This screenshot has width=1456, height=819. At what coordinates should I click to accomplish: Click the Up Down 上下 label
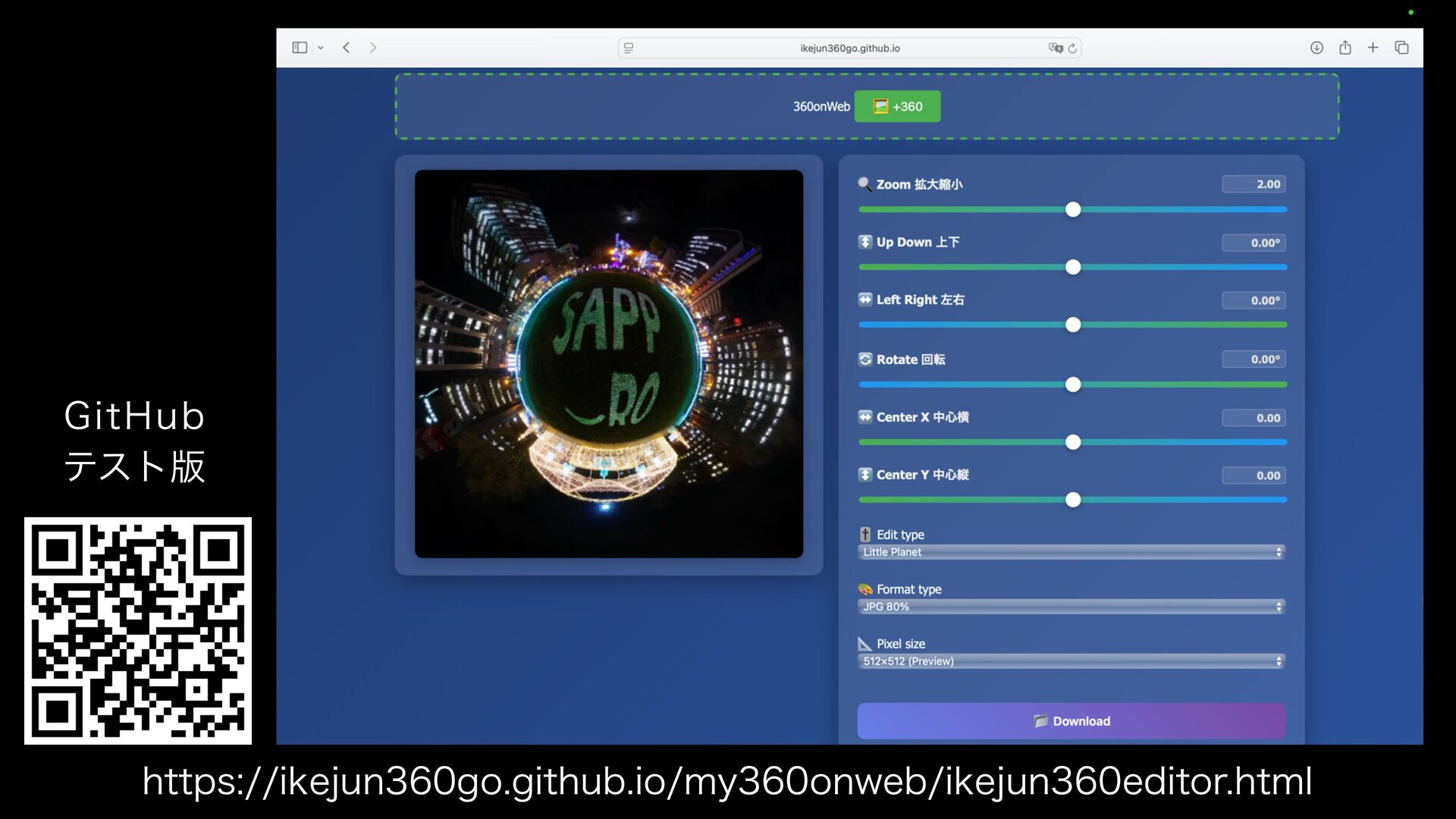918,242
